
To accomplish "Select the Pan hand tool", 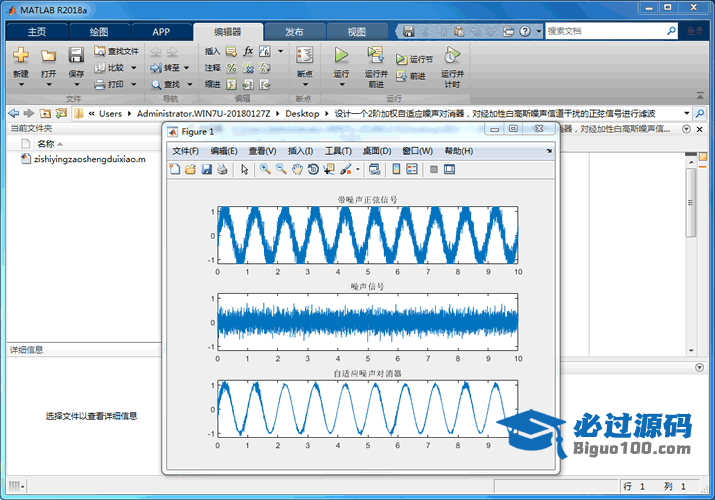I will (x=297, y=170).
